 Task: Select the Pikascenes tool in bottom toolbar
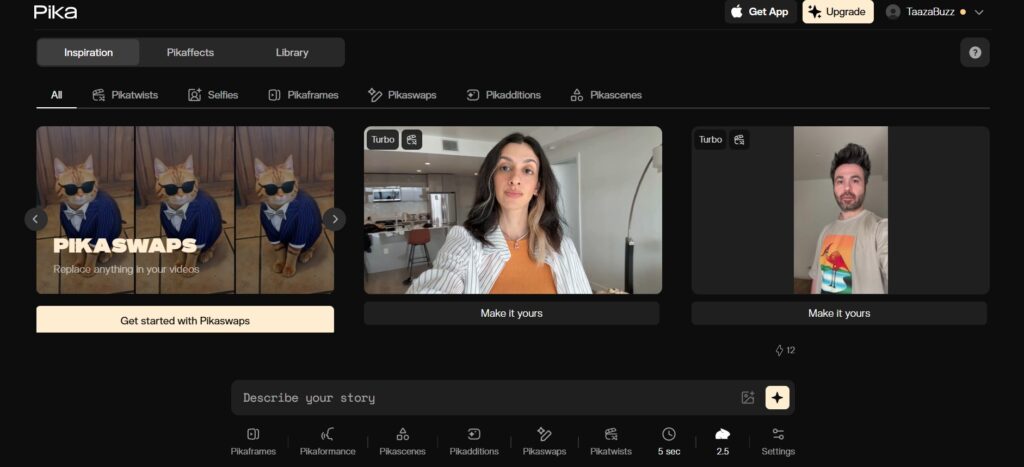pos(402,442)
